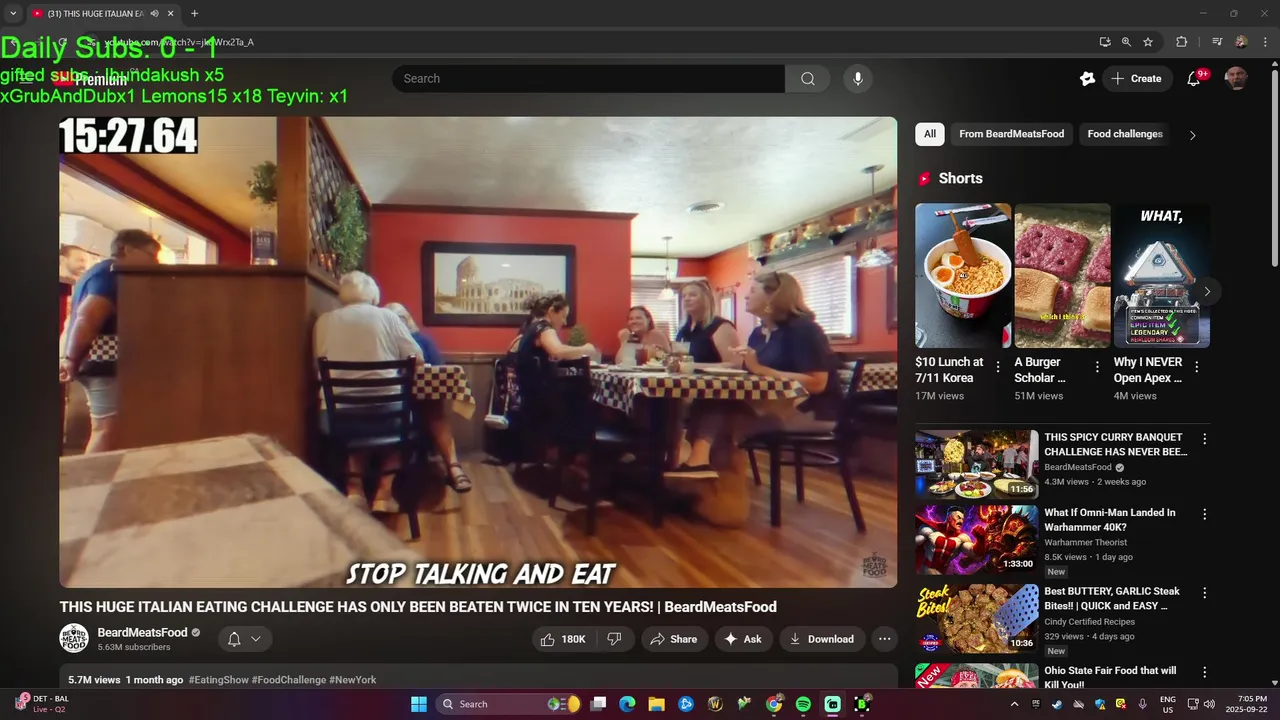Play the Omni-Man Warhammer 40K thumbnail
This screenshot has width=1280, height=720.
coord(977,539)
